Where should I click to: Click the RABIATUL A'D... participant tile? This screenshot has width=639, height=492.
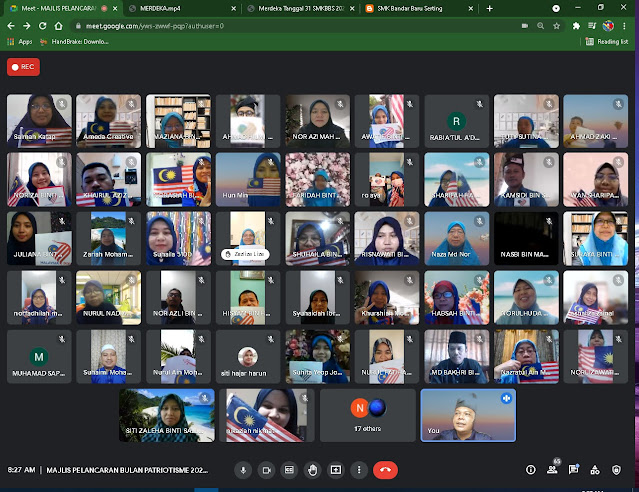click(x=456, y=121)
